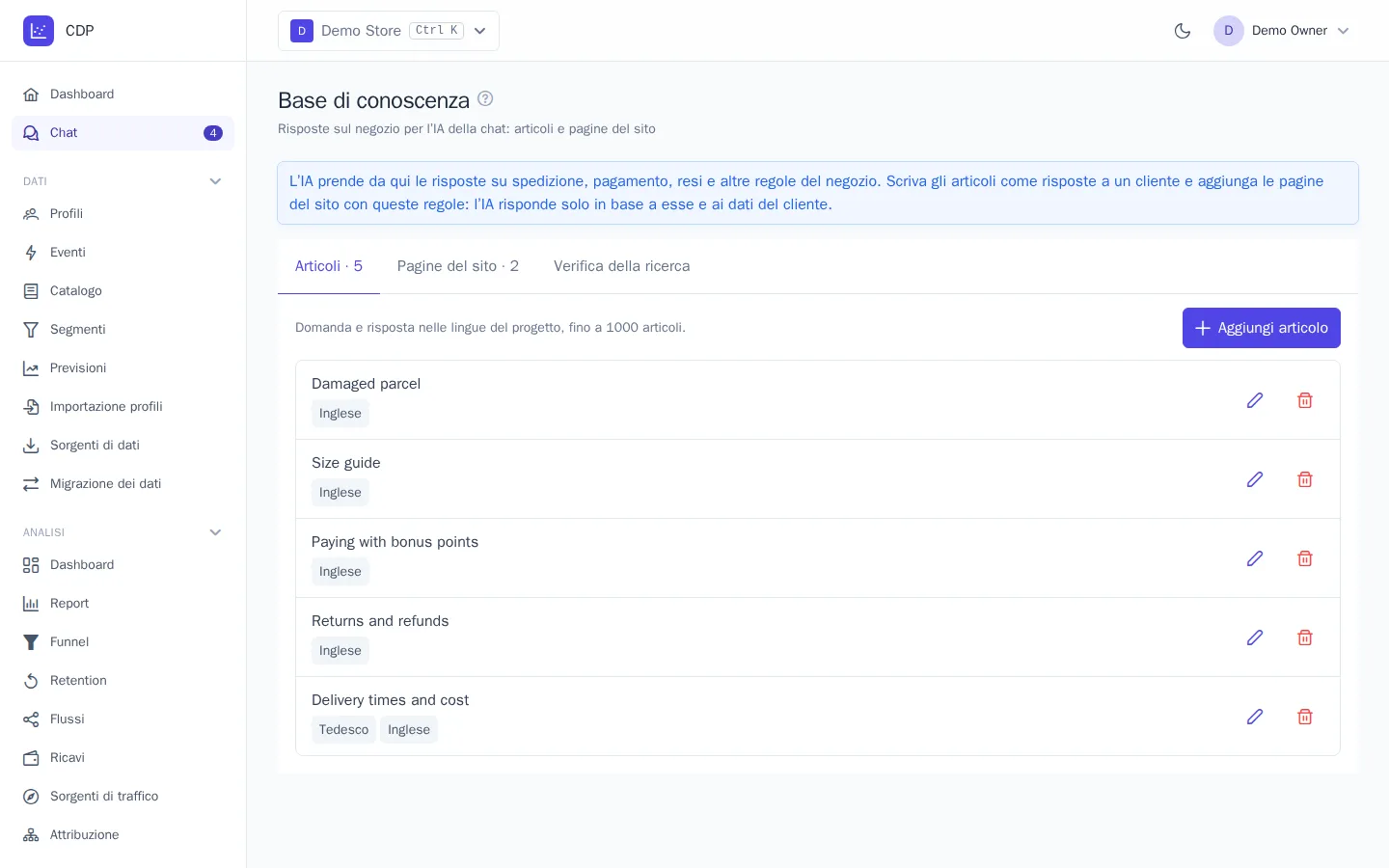The width and height of the screenshot is (1389, 868).
Task: Open the Demo Store project selector
Action: click(x=389, y=31)
